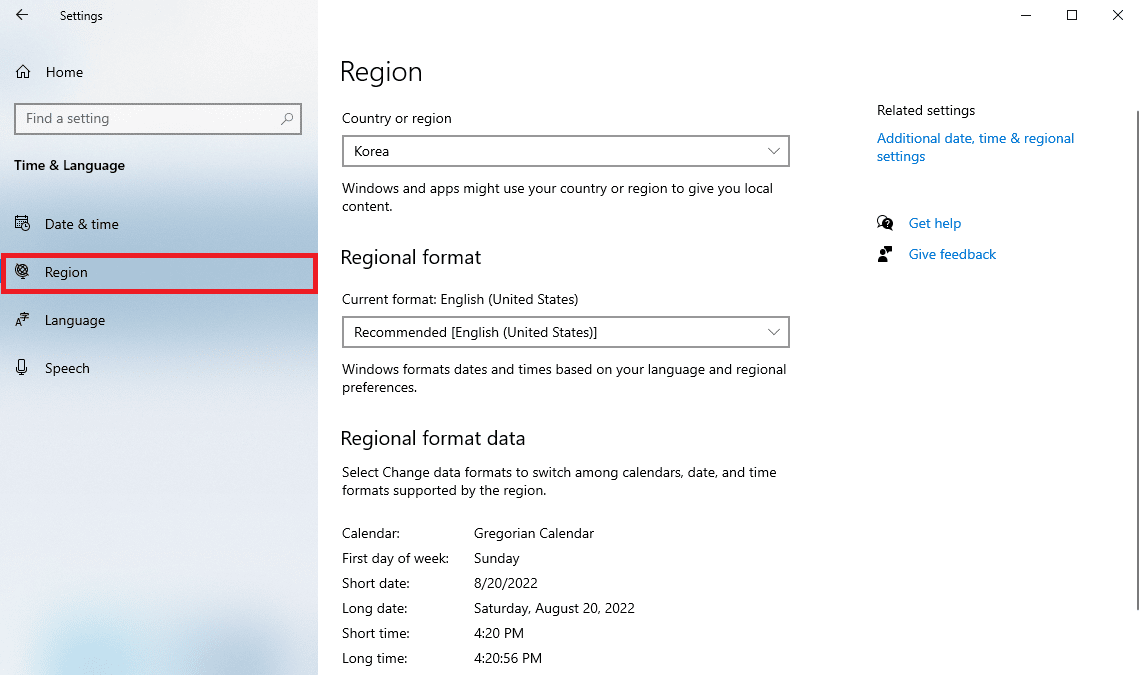
Task: Click the Give feedback person icon
Action: (x=885, y=254)
